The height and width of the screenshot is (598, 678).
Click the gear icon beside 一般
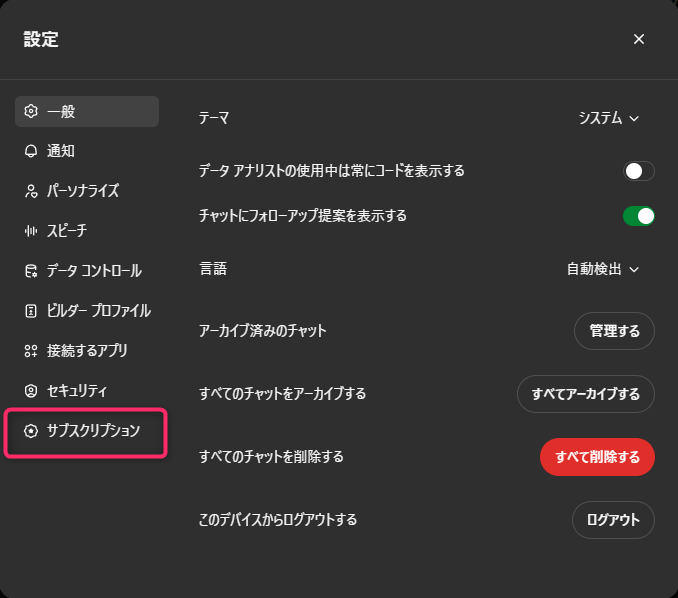(31, 111)
